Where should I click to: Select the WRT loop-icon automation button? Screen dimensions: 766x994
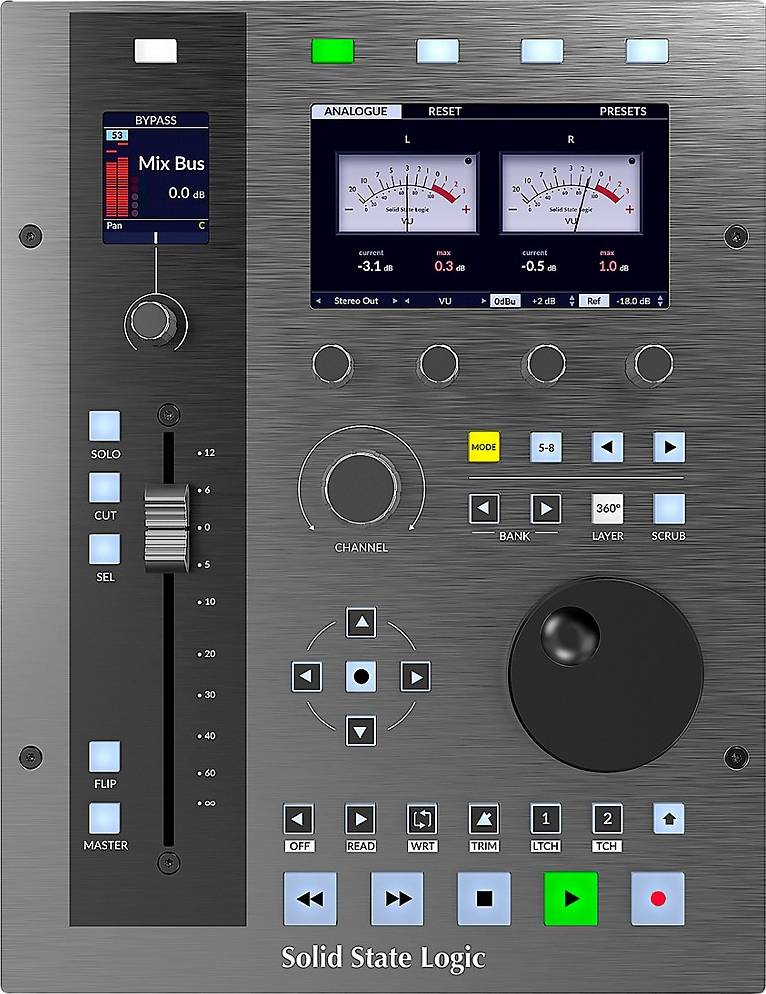tap(422, 819)
